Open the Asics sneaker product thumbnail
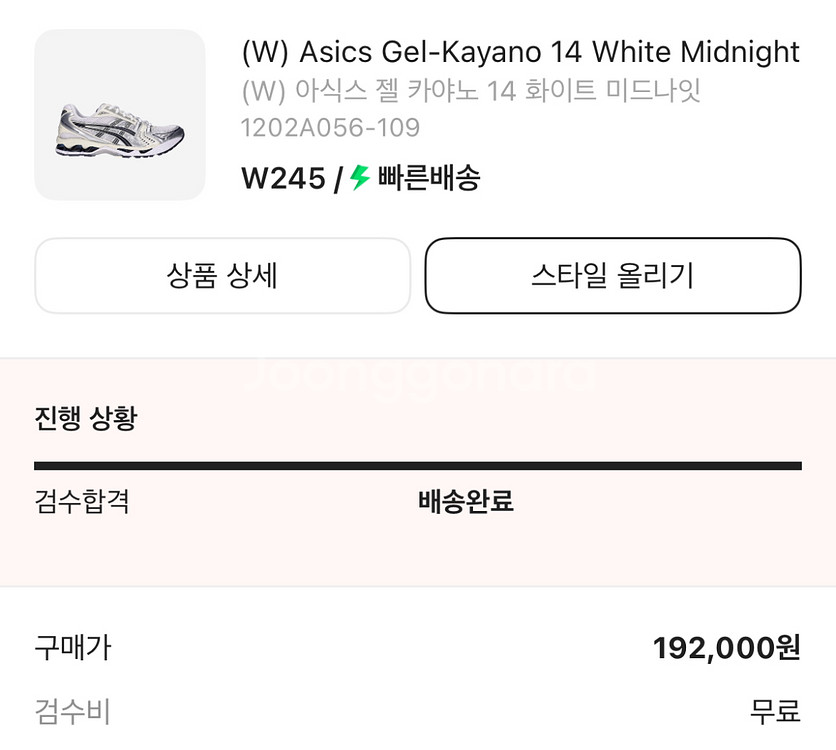Viewport: 836px width, 750px height. tap(120, 115)
